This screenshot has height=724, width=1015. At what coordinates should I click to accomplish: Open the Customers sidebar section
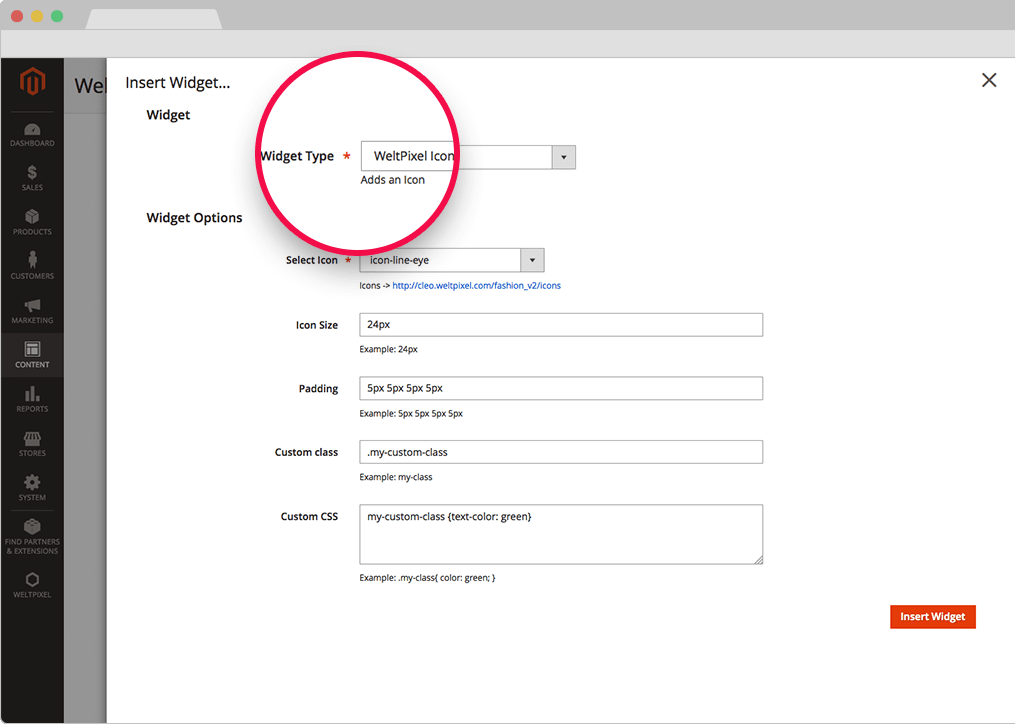32,266
